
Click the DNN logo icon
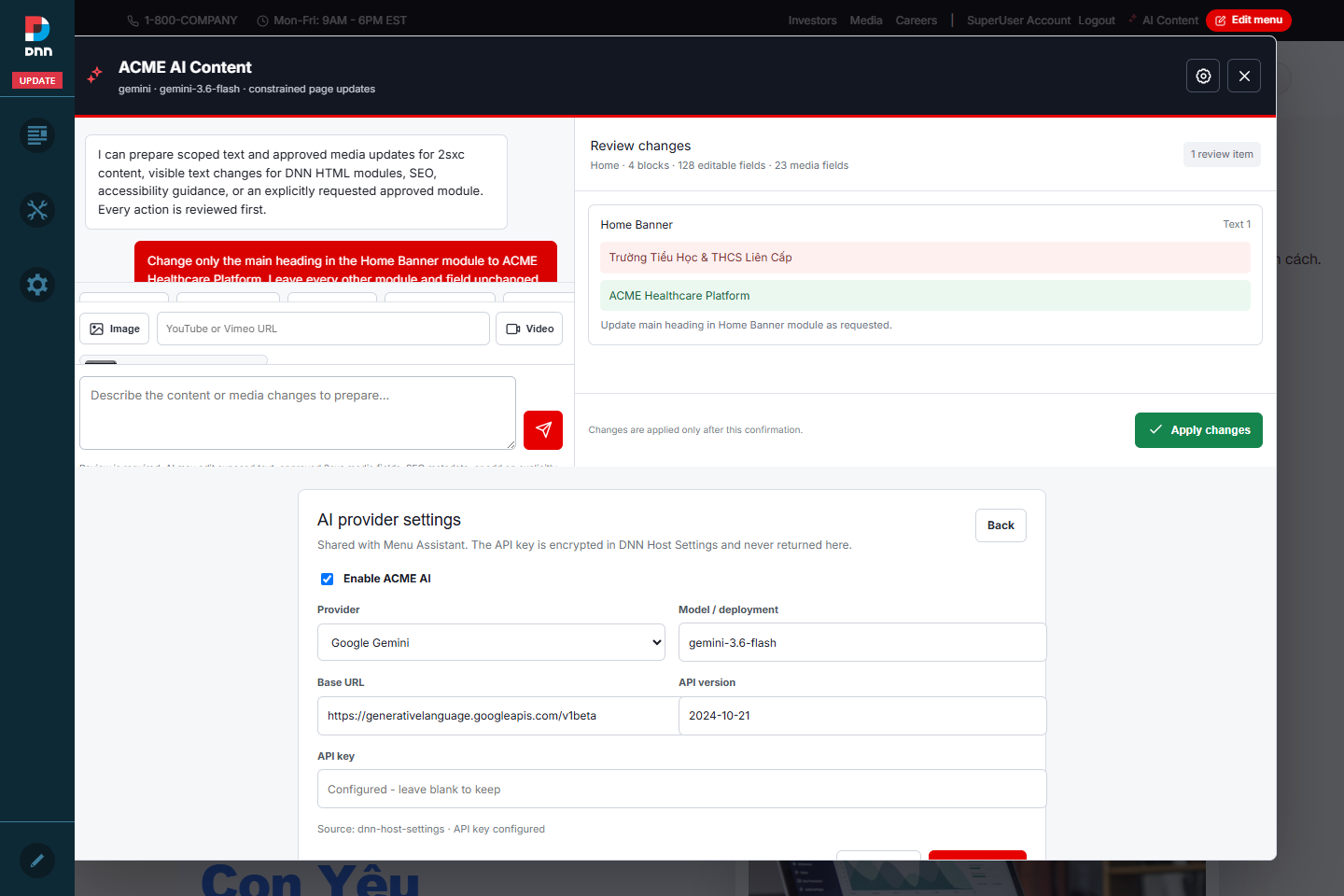(37, 36)
